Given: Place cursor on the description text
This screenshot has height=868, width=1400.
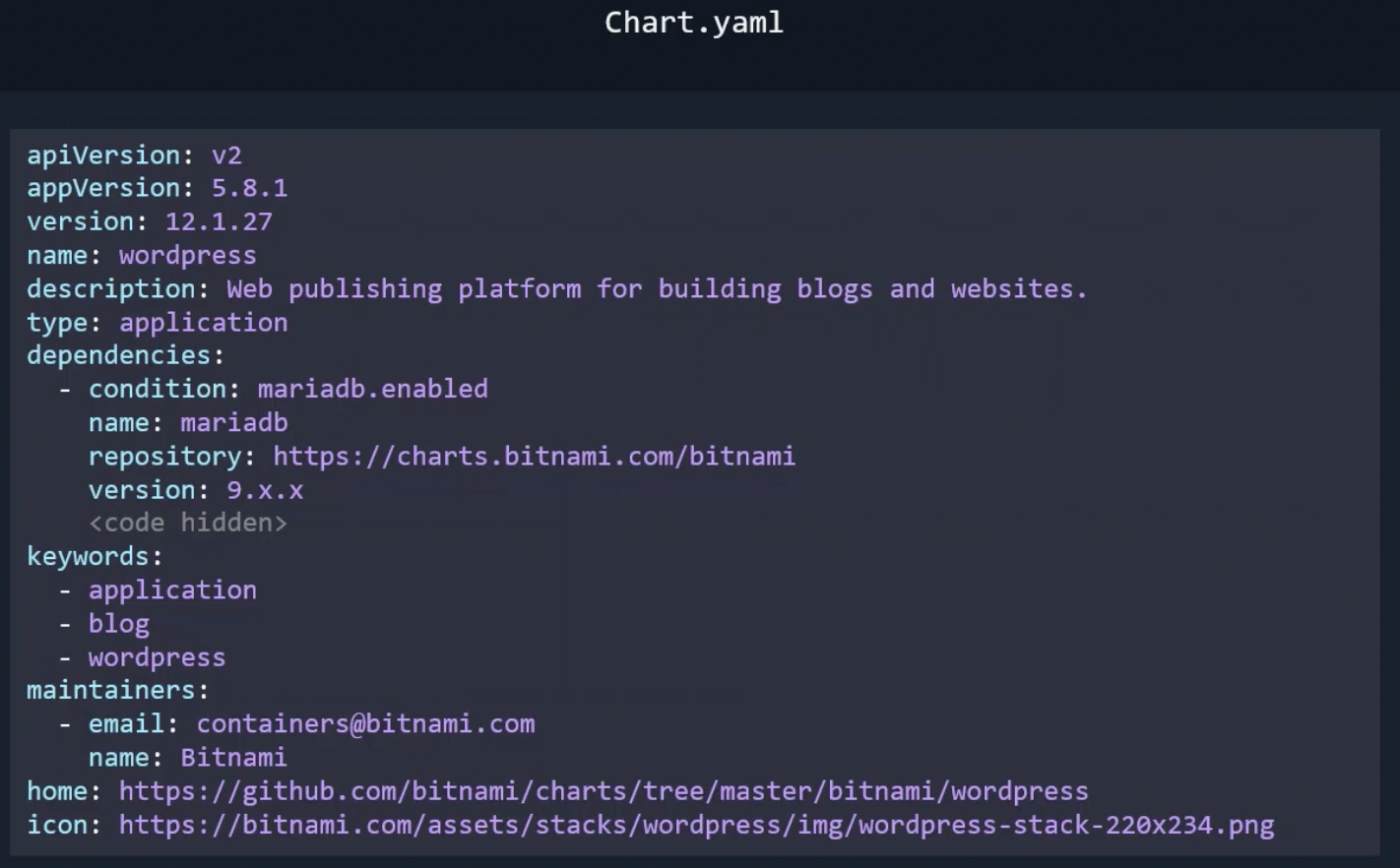Looking at the screenshot, I should coord(656,288).
